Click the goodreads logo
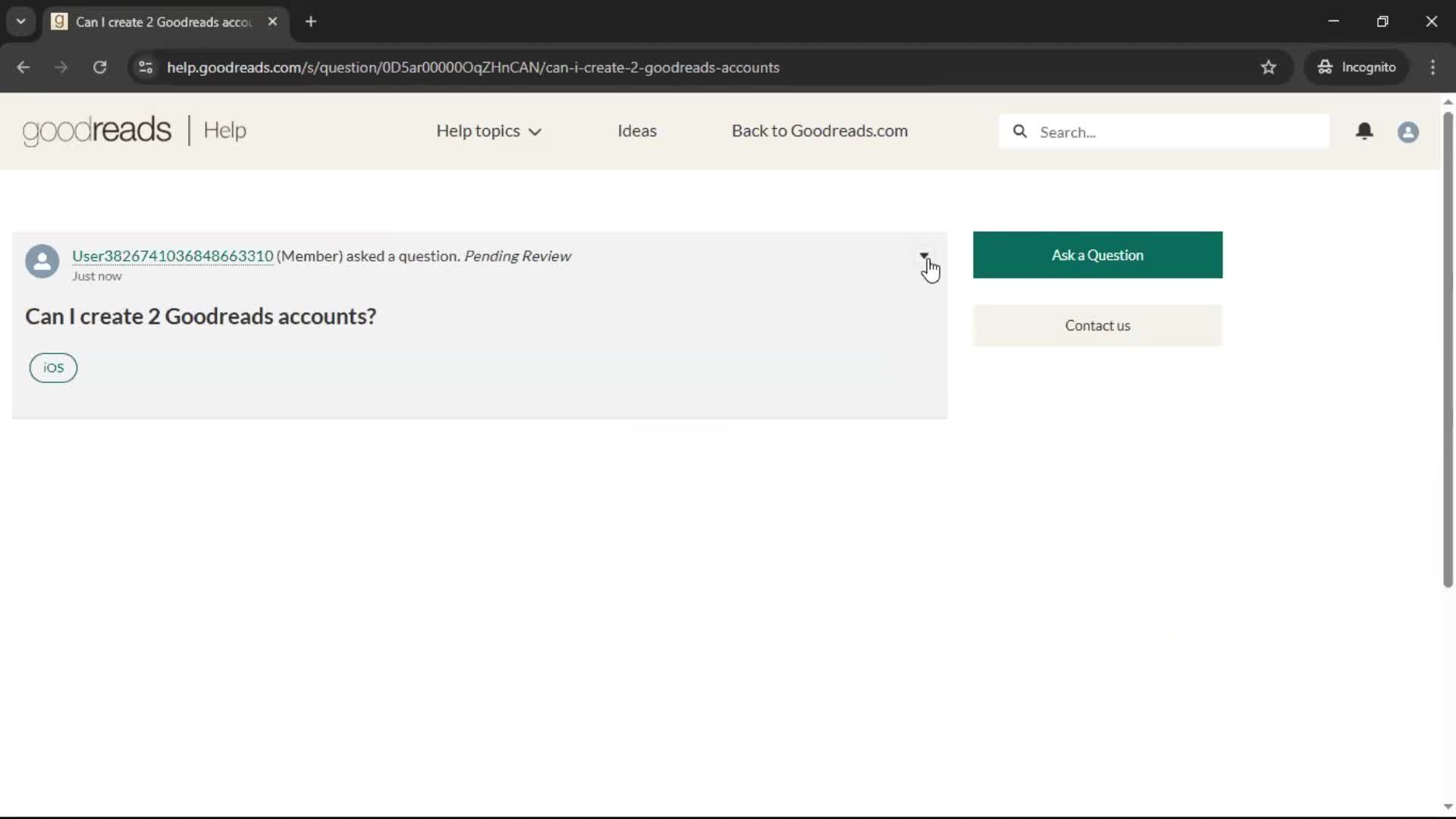1456x819 pixels. (97, 130)
